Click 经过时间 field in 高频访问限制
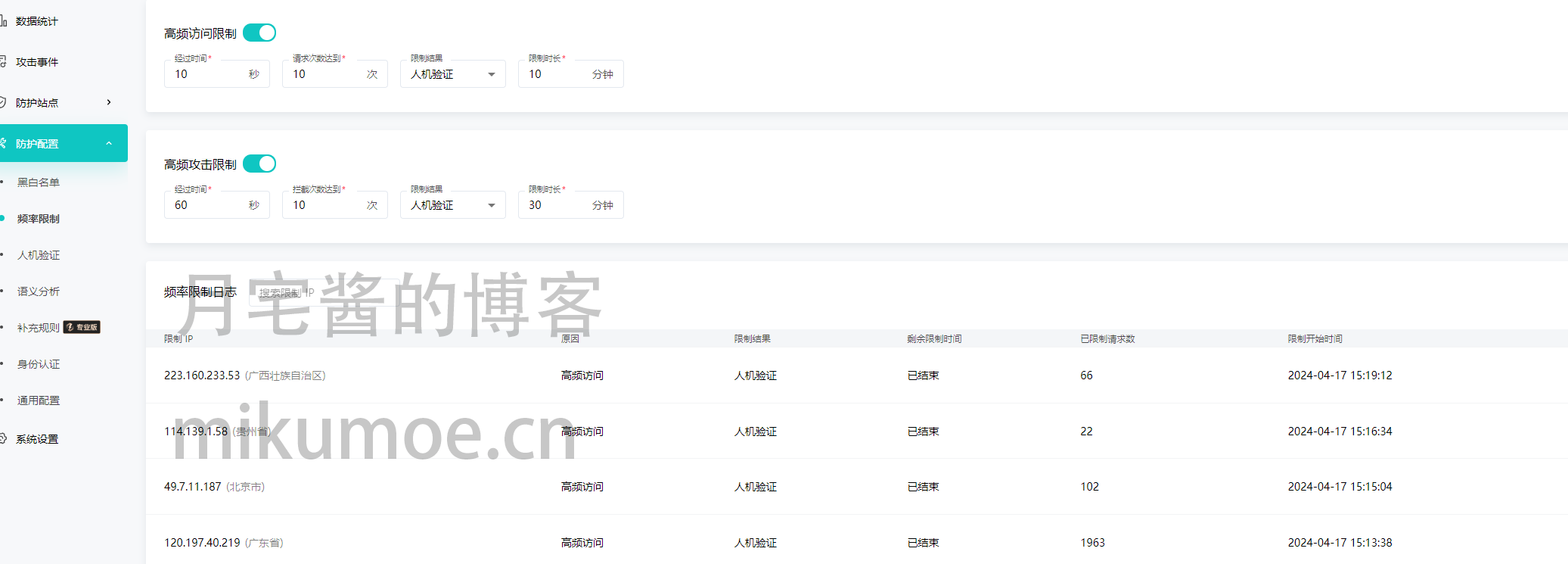This screenshot has width=1568, height=564. [x=216, y=74]
